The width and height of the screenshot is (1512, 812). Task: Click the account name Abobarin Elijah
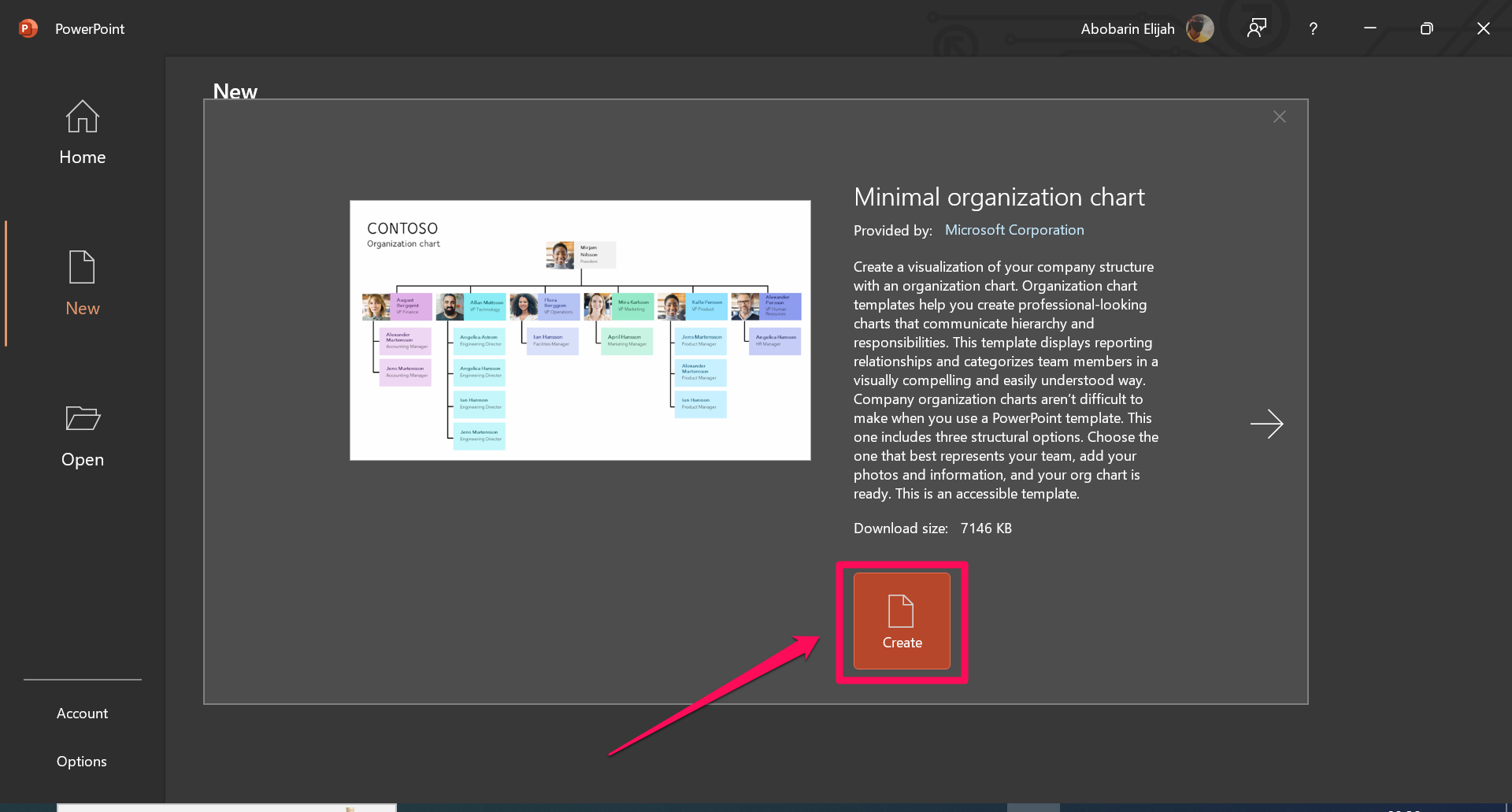point(1128,29)
